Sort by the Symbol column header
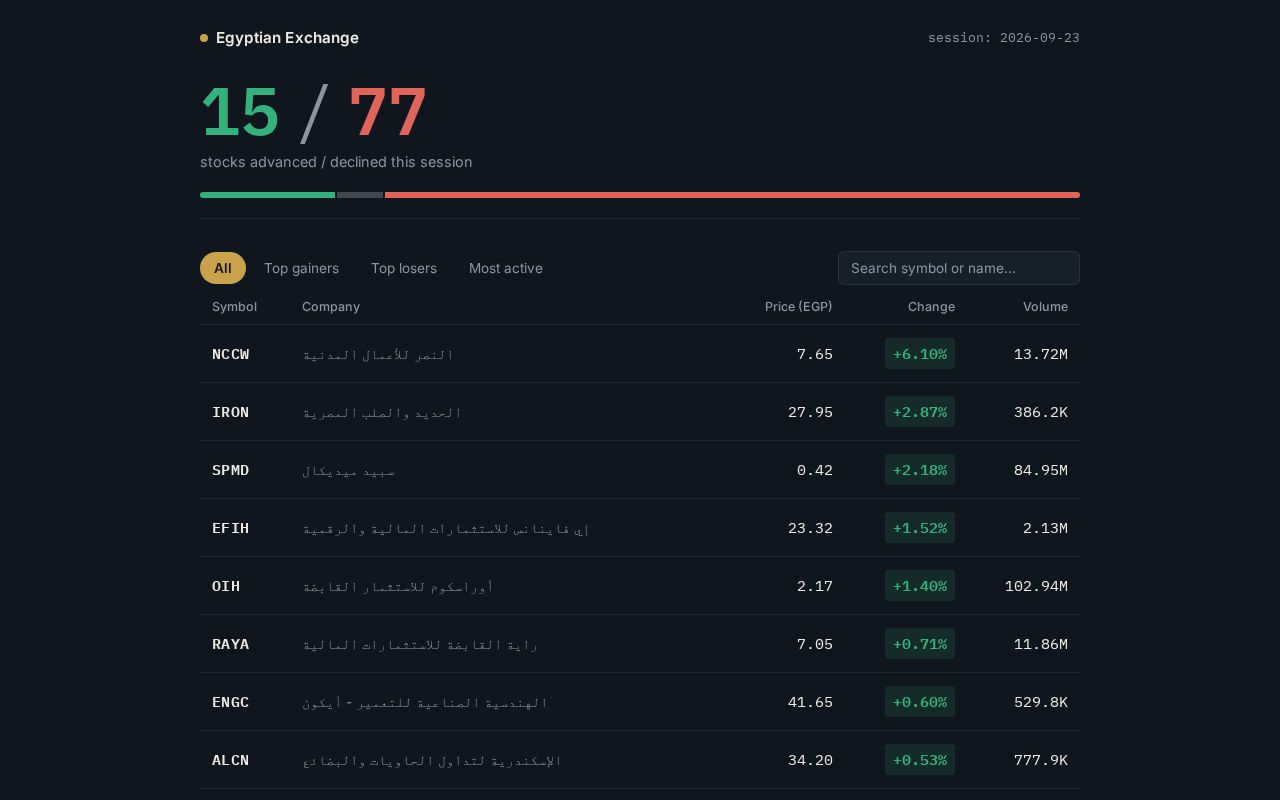Screen dimensions: 1280x800 pos(234,307)
